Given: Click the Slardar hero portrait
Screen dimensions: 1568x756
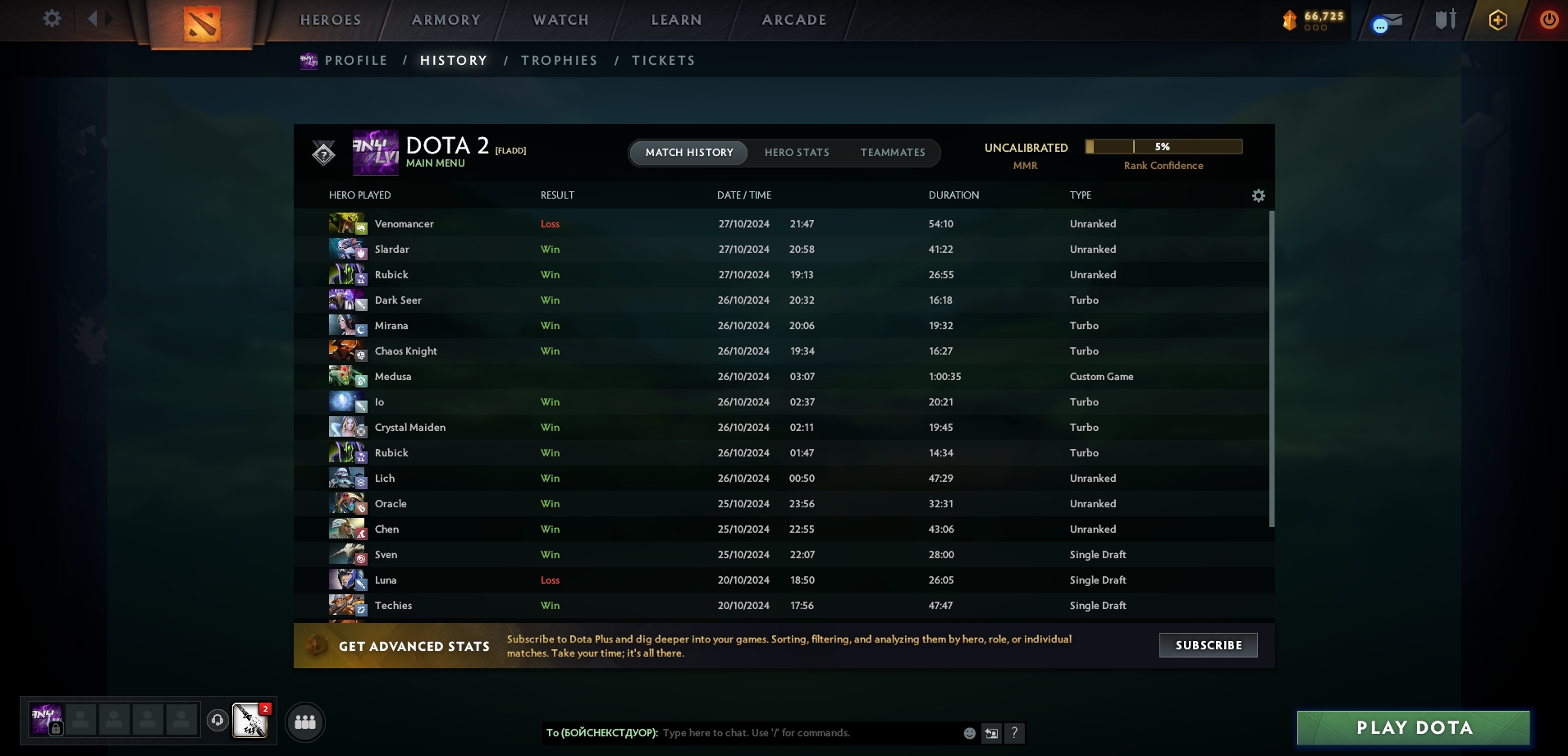Looking at the screenshot, I should tap(348, 250).
